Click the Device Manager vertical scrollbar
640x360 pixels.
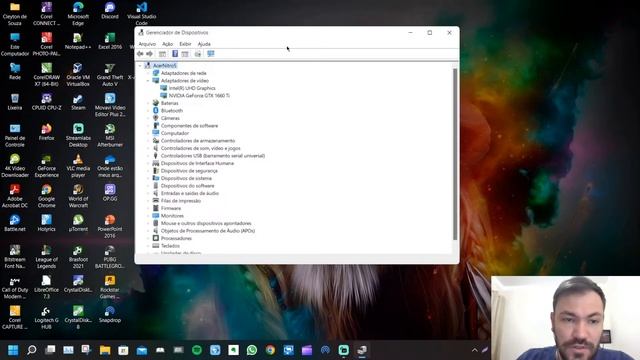pyautogui.click(x=455, y=154)
